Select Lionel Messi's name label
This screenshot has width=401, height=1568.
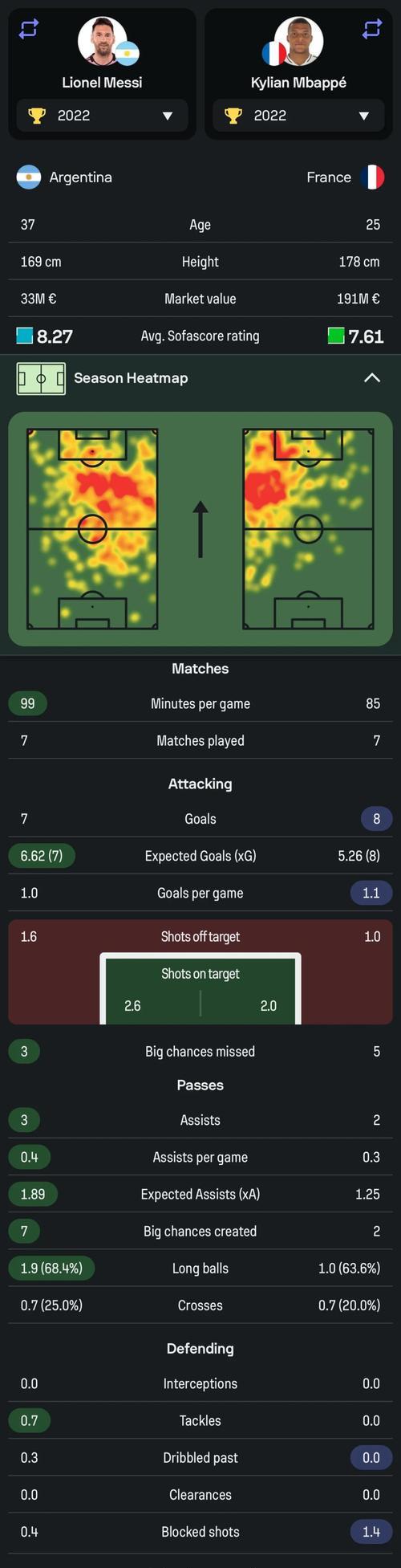point(103,83)
